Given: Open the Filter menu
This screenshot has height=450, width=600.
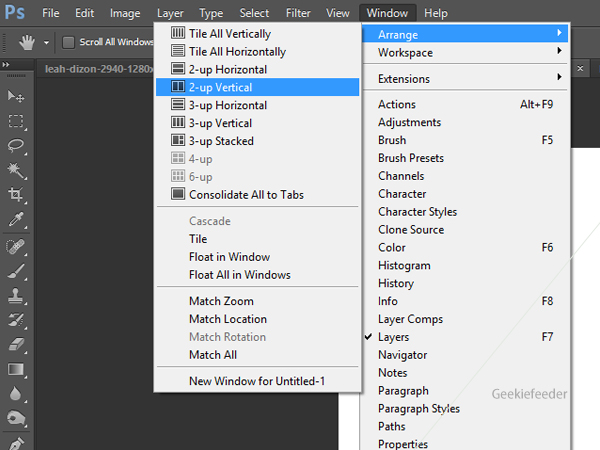Looking at the screenshot, I should click(298, 13).
